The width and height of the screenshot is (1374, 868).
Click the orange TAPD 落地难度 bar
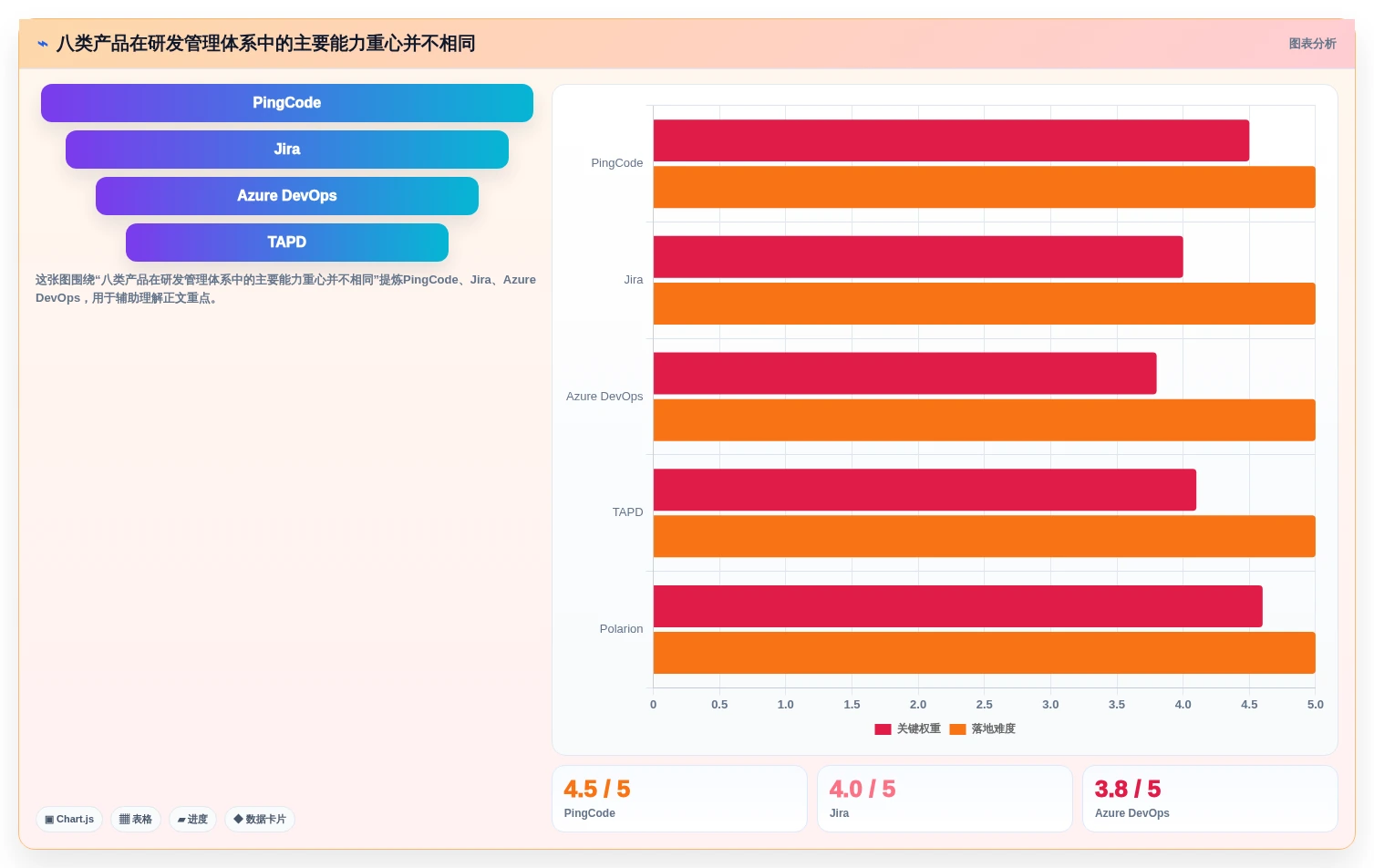pos(984,536)
